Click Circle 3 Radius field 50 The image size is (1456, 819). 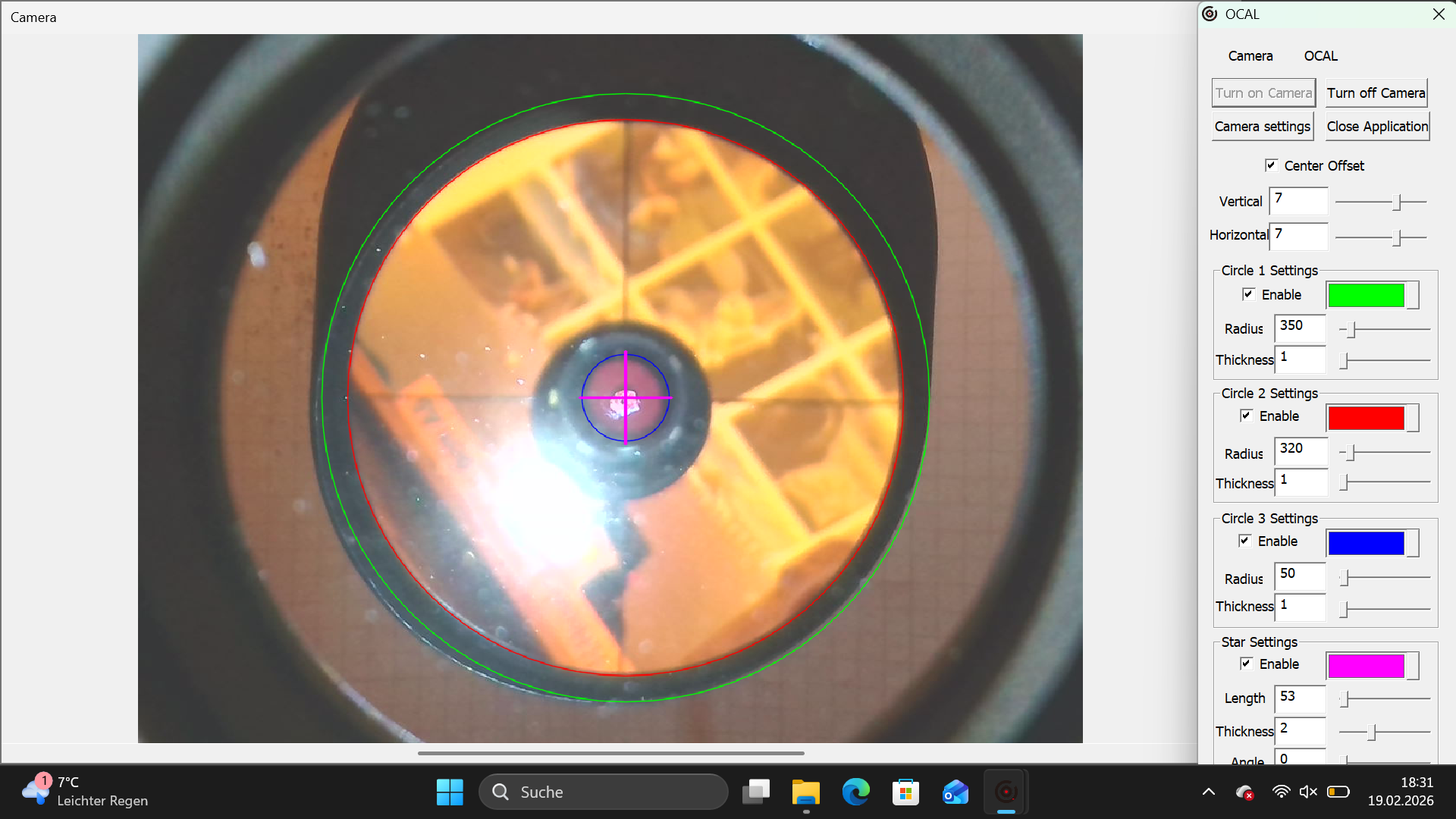1301,576
